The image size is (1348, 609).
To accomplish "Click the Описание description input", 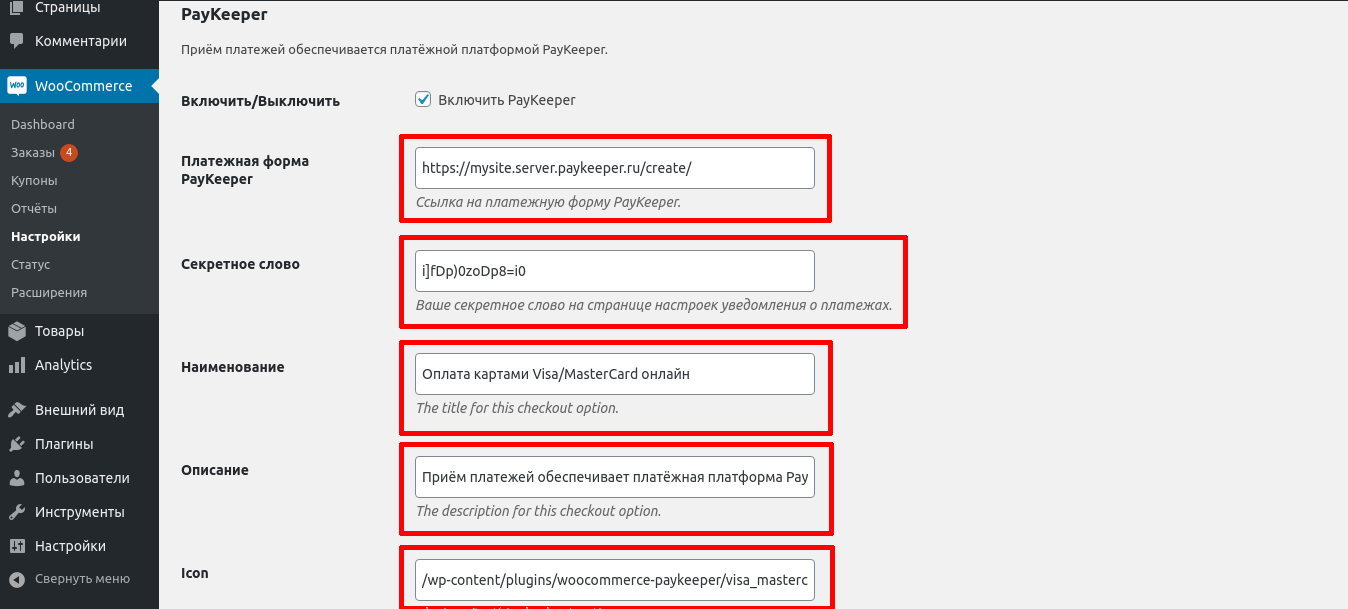I will (x=614, y=477).
